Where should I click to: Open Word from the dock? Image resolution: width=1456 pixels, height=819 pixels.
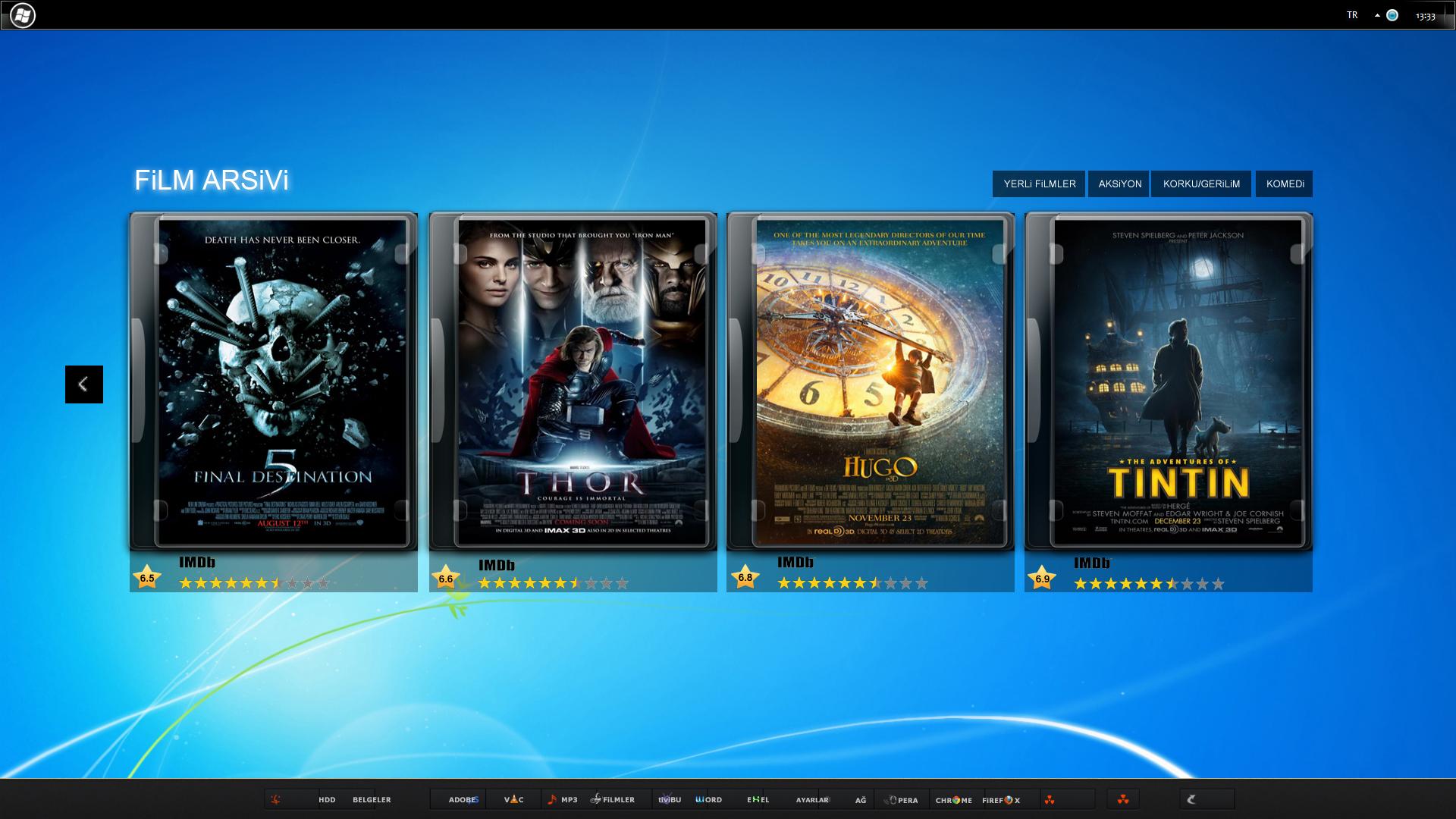(708, 799)
